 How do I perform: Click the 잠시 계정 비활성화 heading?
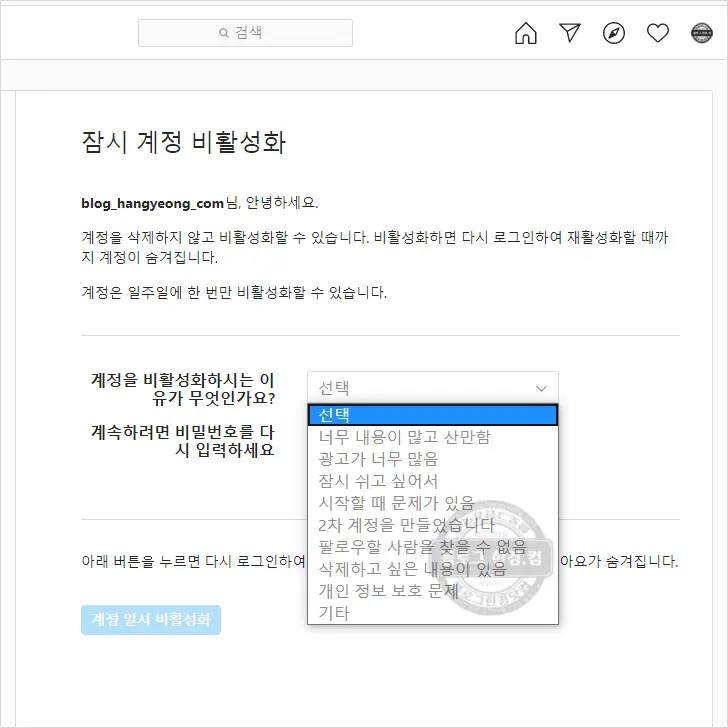[x=183, y=142]
